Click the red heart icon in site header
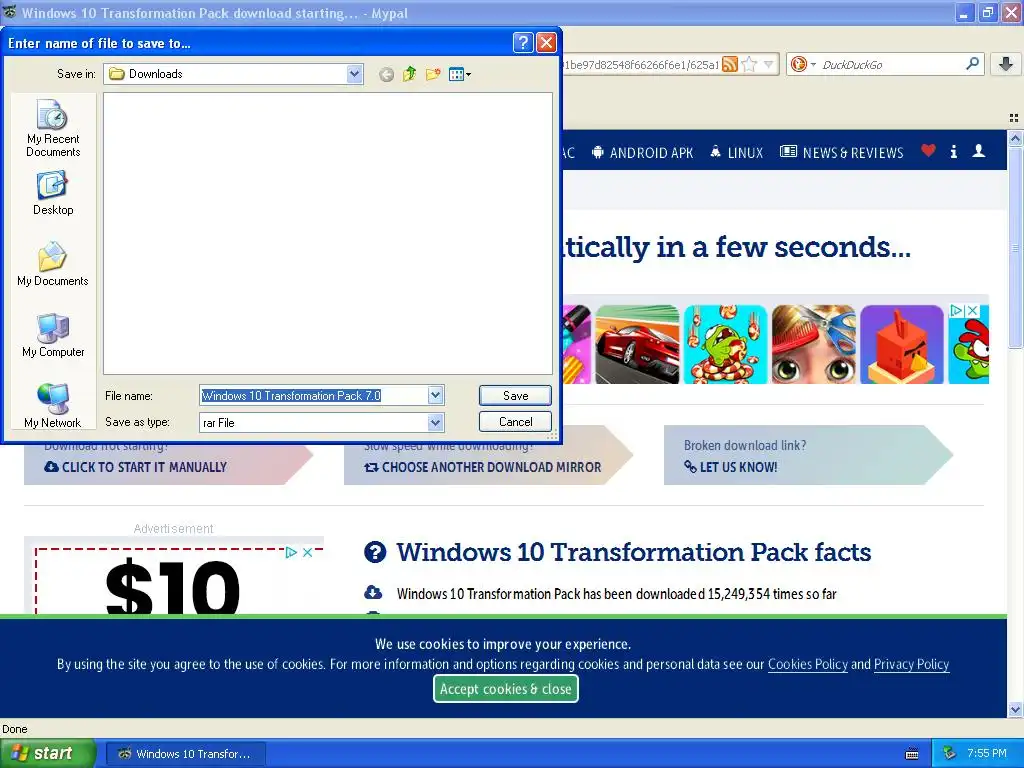This screenshot has height=768, width=1024. [x=928, y=151]
